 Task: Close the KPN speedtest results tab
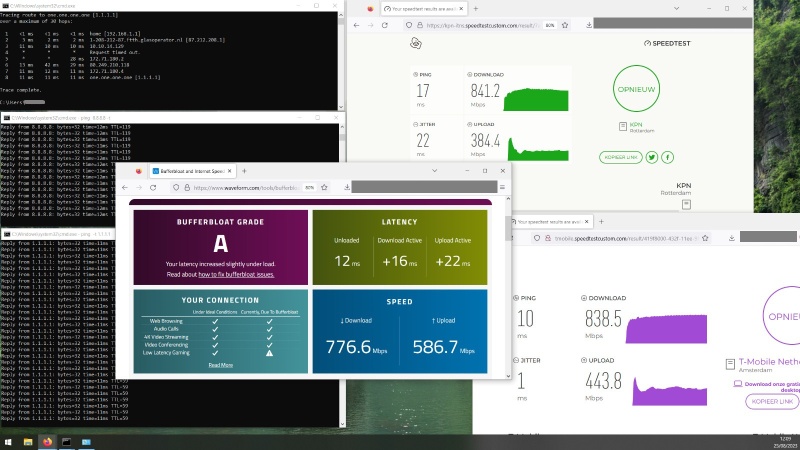tap(461, 9)
